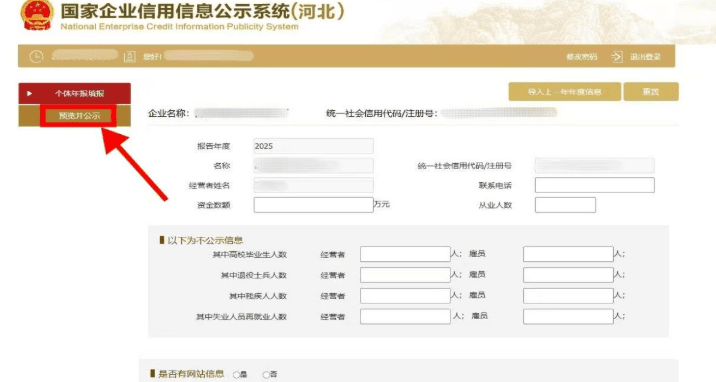This screenshot has width=716, height=382.
Task: Open the 修改密码 link
Action: (x=582, y=57)
